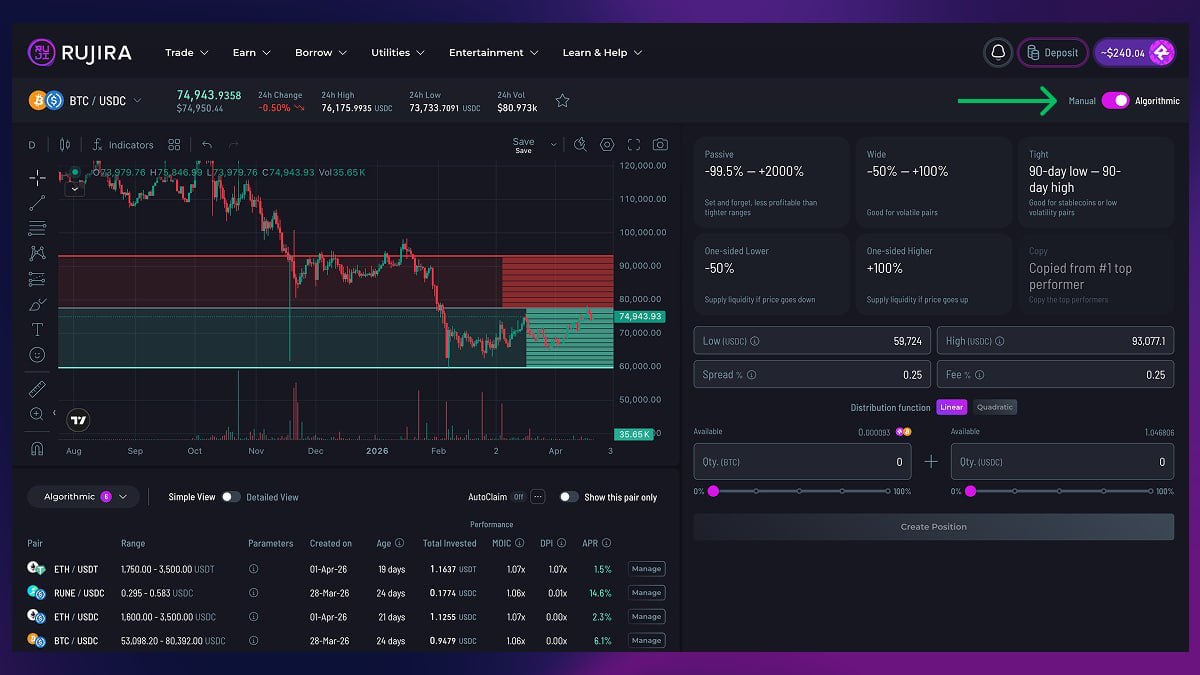Open the Learn & Help menu

pyautogui.click(x=602, y=53)
